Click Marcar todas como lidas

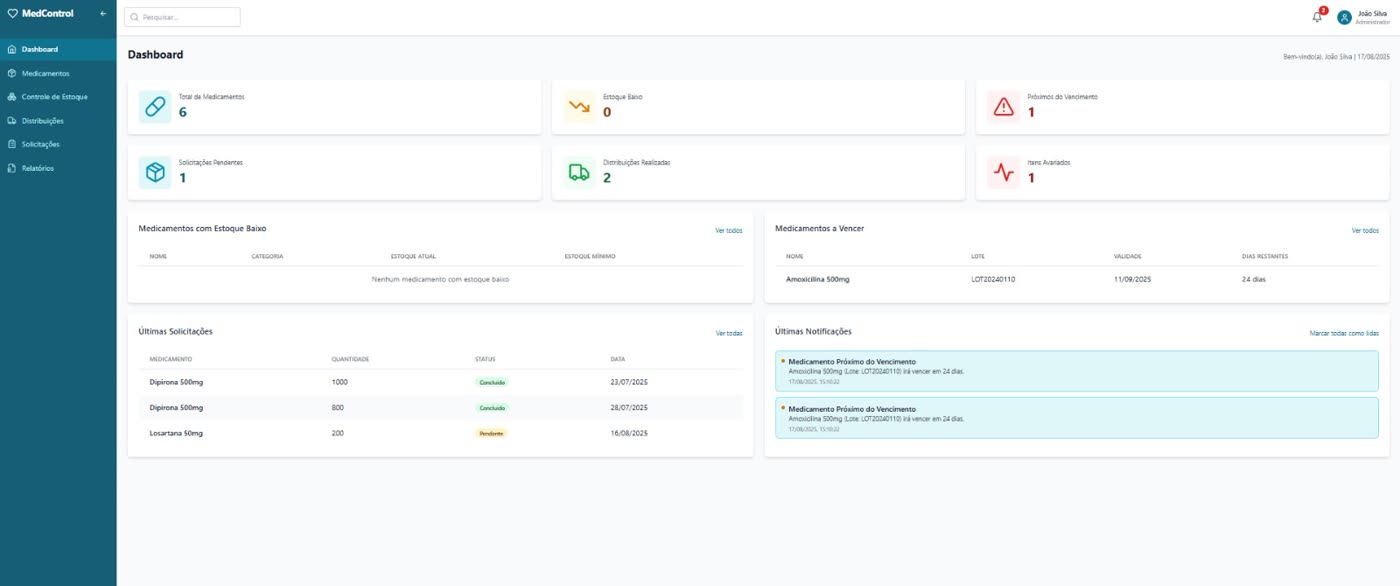[x=1344, y=333]
